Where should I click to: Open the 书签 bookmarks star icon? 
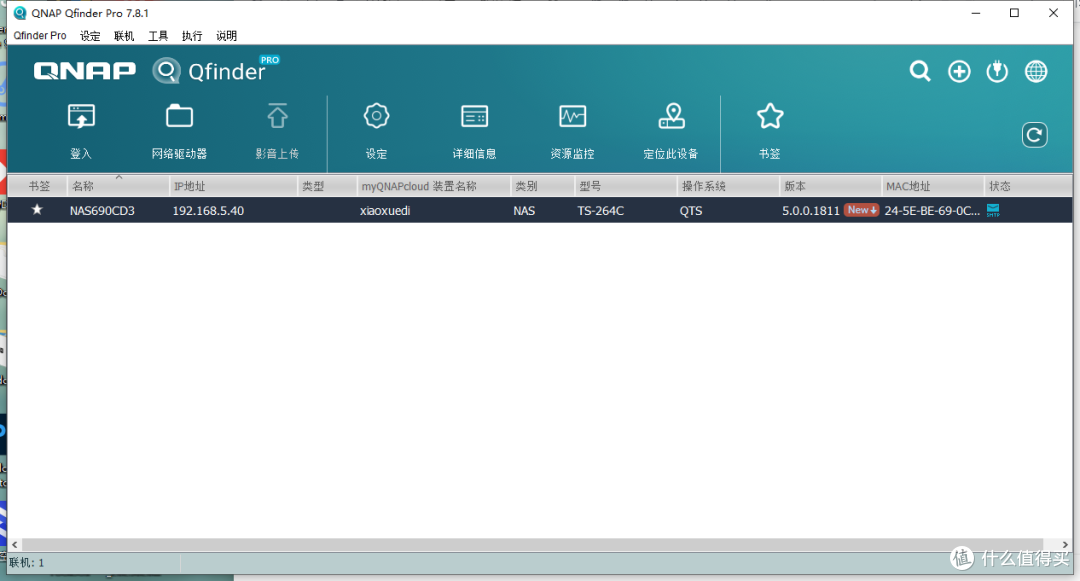[770, 116]
